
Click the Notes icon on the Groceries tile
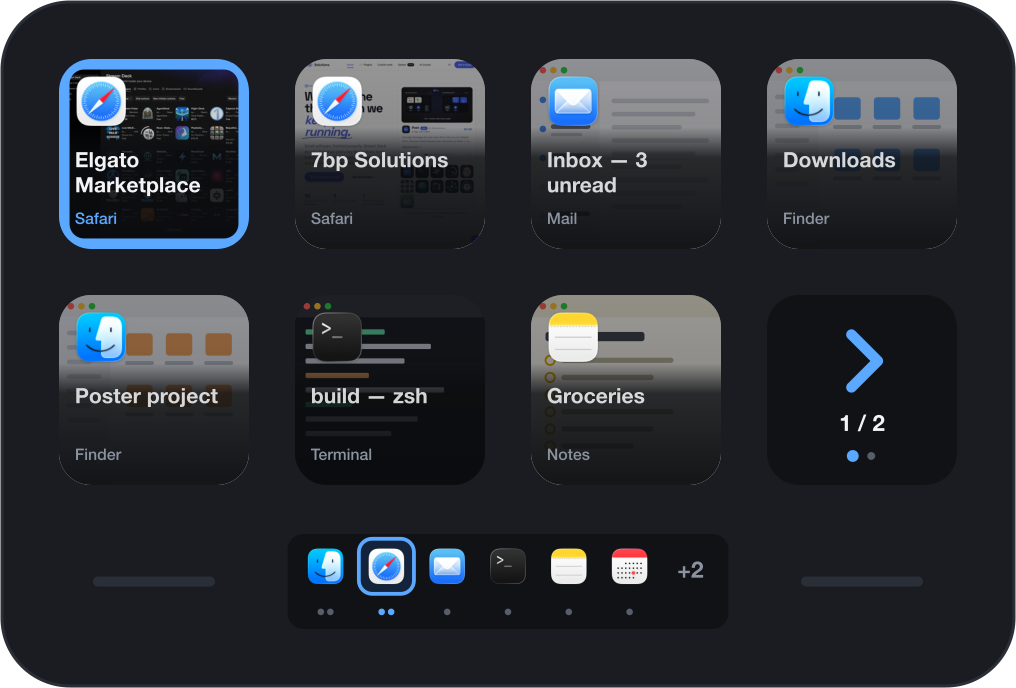click(573, 337)
